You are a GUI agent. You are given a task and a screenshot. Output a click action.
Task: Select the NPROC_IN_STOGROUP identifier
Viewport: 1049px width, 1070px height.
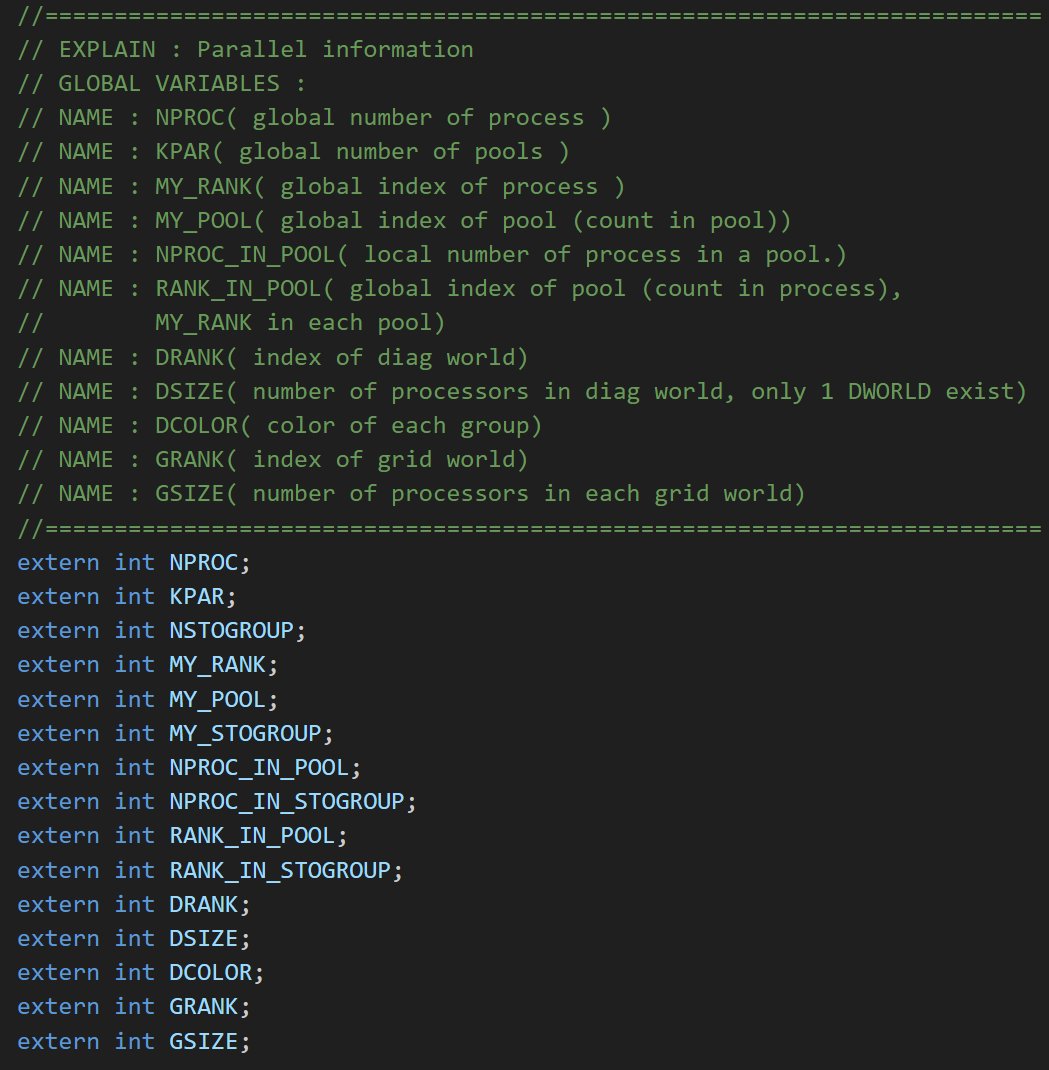click(x=286, y=801)
